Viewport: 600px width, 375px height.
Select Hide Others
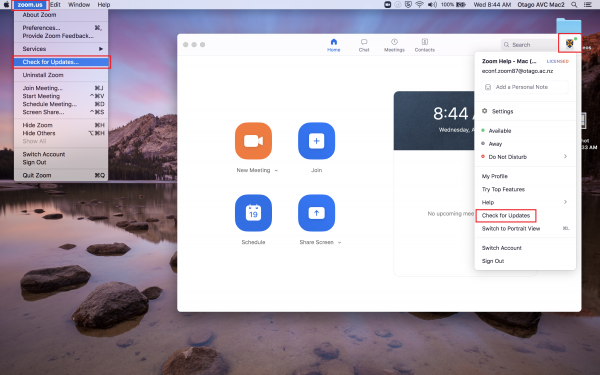61,133
